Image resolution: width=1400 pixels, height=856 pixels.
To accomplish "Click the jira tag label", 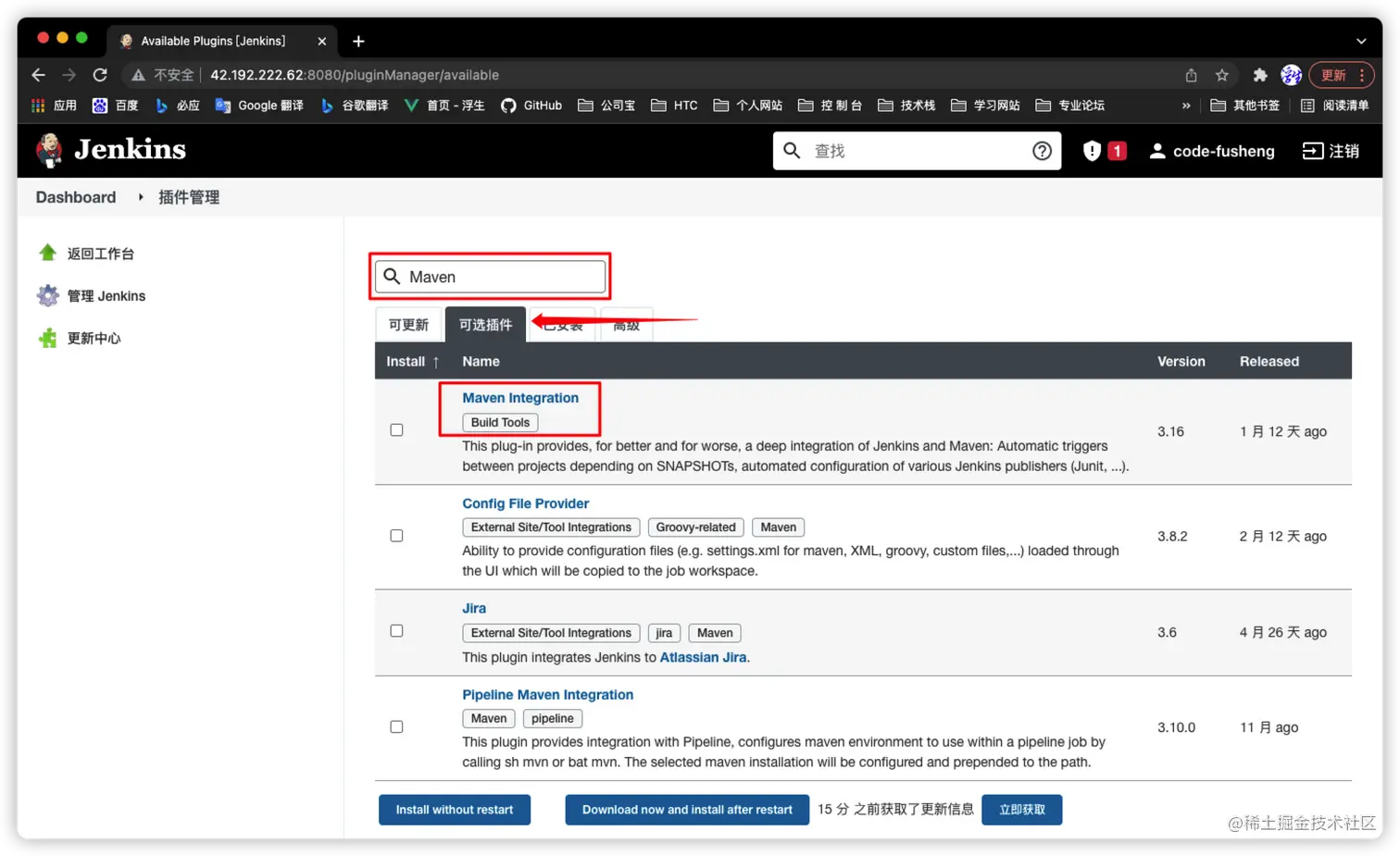I will click(x=664, y=633).
